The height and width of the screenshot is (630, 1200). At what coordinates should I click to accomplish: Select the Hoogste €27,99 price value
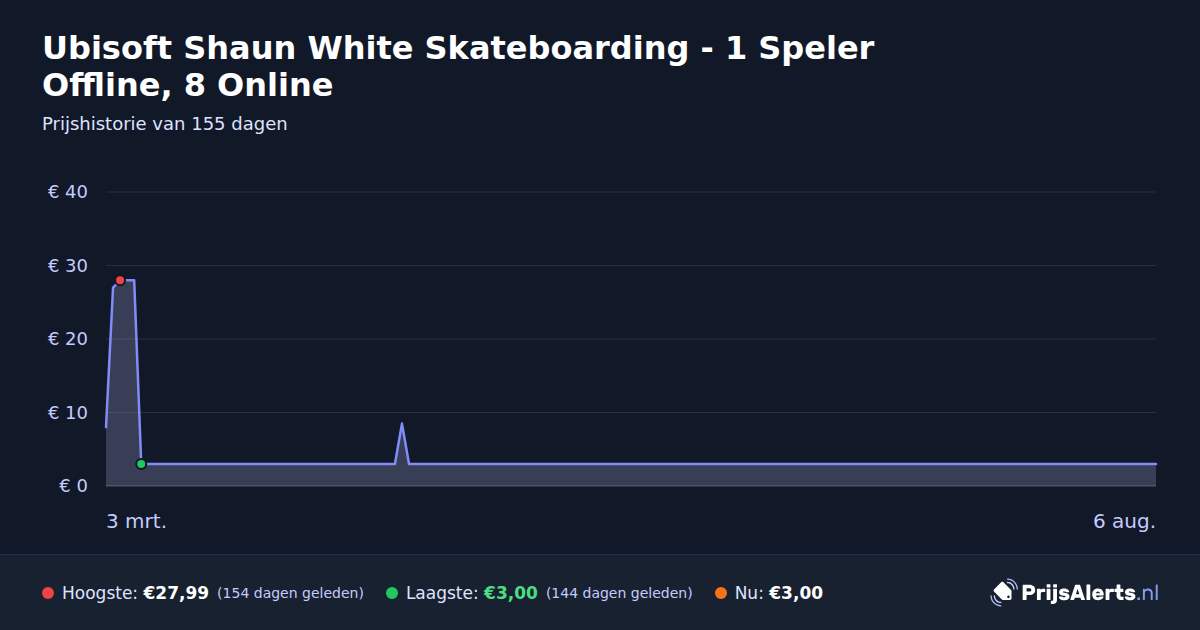176,593
